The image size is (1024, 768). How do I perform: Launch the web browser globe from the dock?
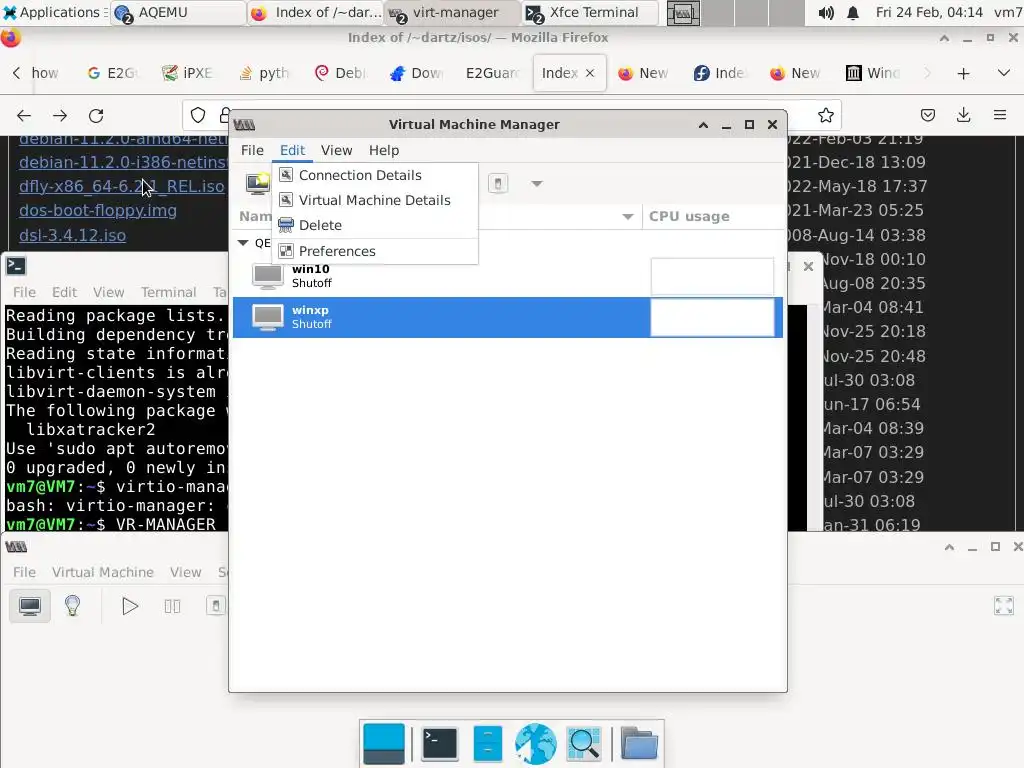(536, 744)
